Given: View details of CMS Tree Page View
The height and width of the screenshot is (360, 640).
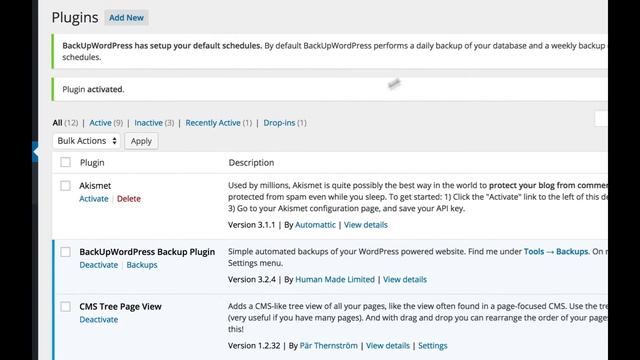Looking at the screenshot, I should tap(388, 346).
